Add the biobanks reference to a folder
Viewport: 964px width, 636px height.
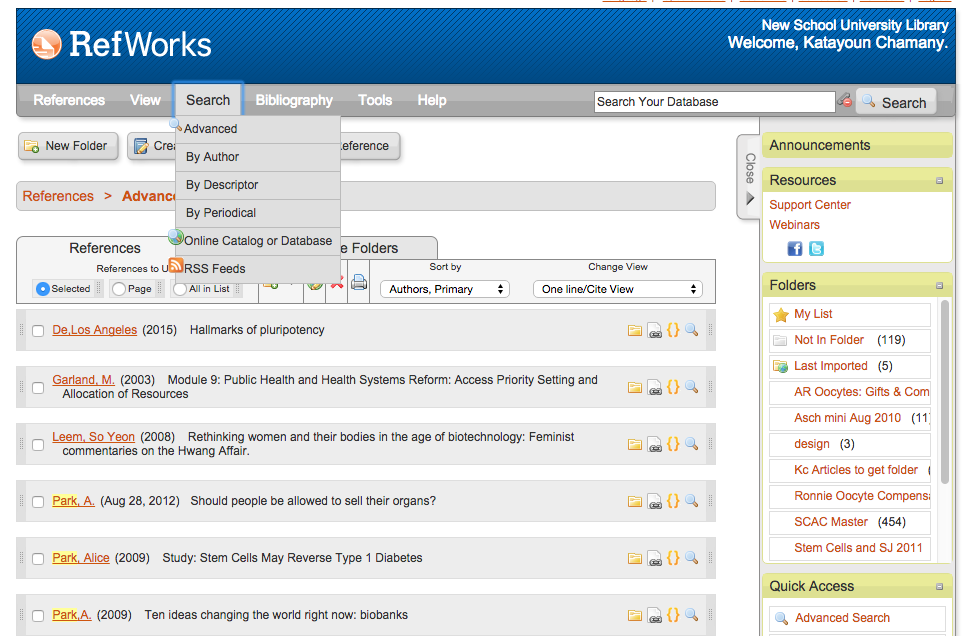634,616
